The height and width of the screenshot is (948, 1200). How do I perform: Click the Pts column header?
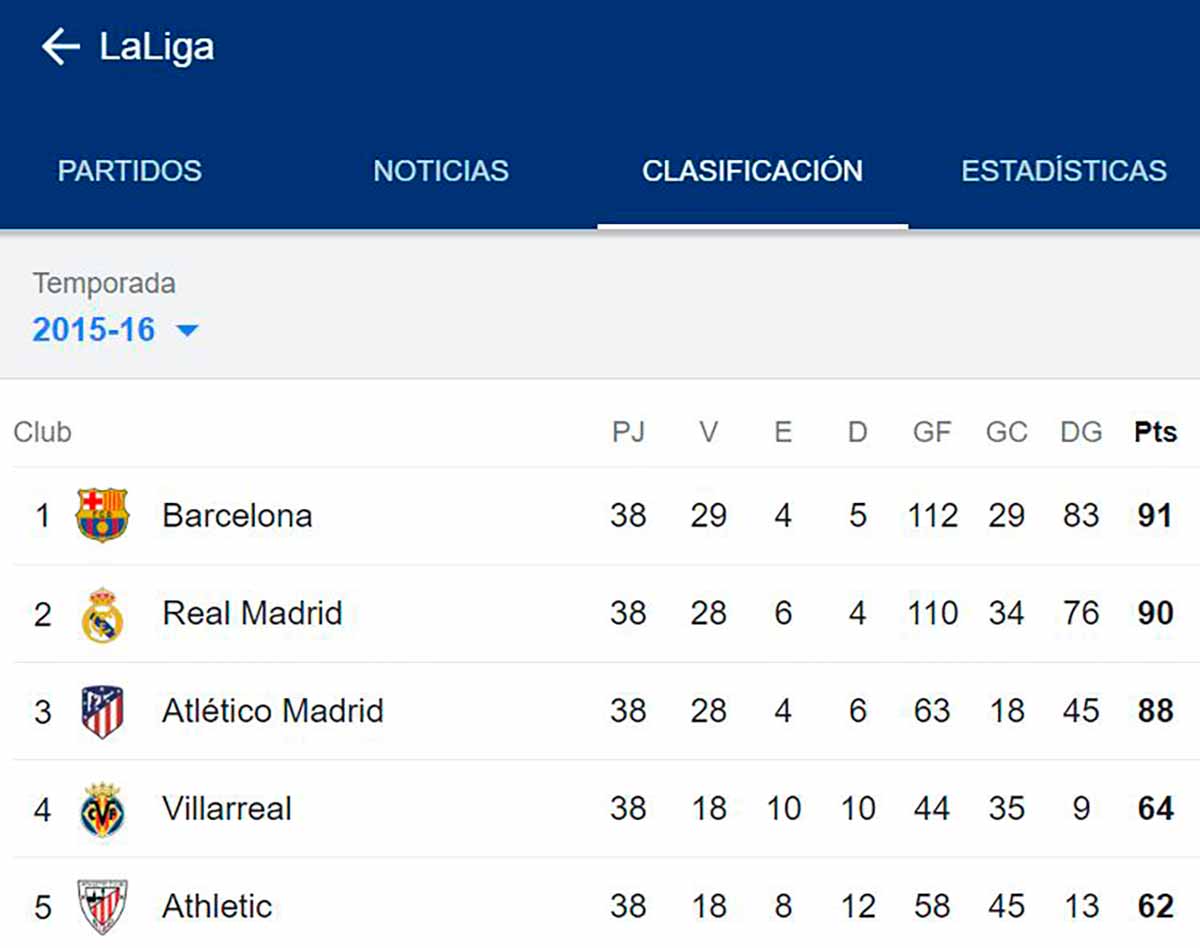pyautogui.click(x=1155, y=432)
